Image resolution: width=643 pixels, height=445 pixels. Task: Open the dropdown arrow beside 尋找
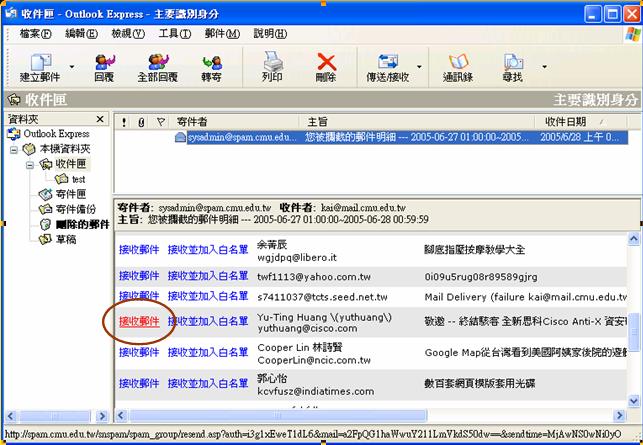[x=545, y=67]
